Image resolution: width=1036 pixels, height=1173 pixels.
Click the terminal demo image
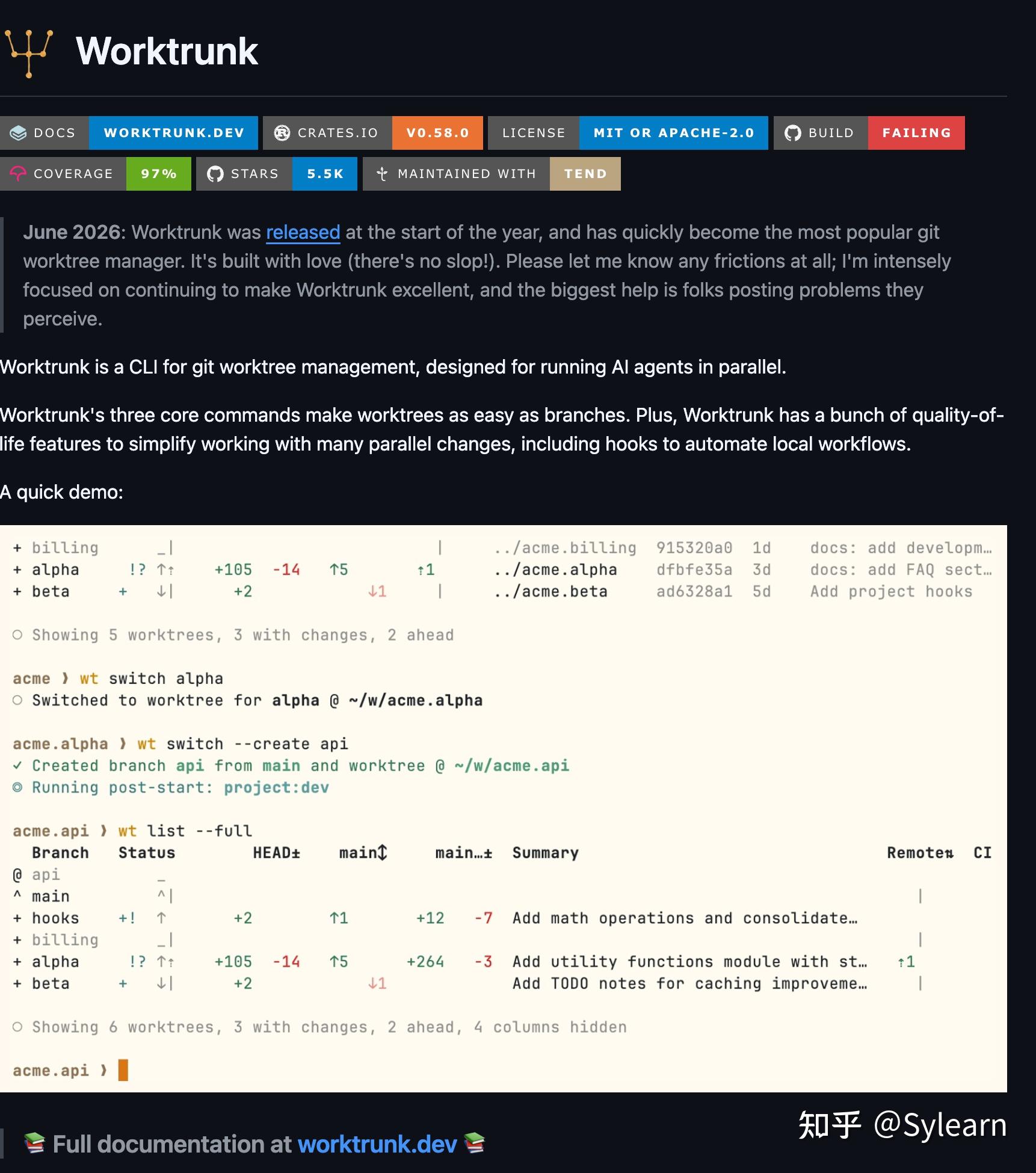point(504,808)
